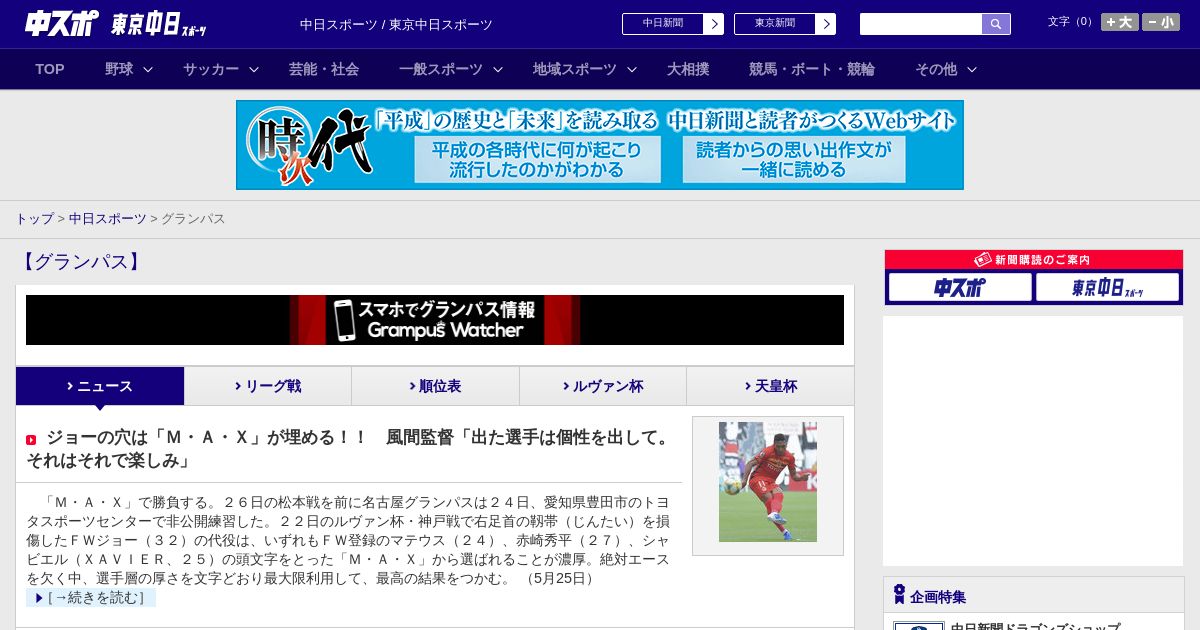
Task: Click the Grampus Watcher smartphone banner
Action: [x=435, y=320]
